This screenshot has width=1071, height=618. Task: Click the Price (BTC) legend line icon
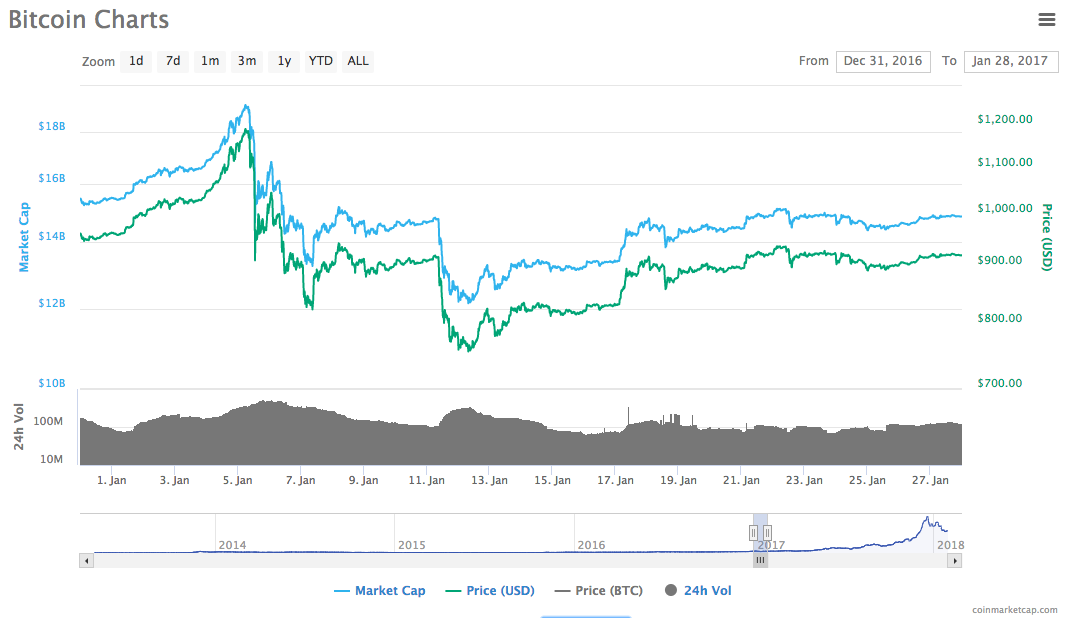564,590
